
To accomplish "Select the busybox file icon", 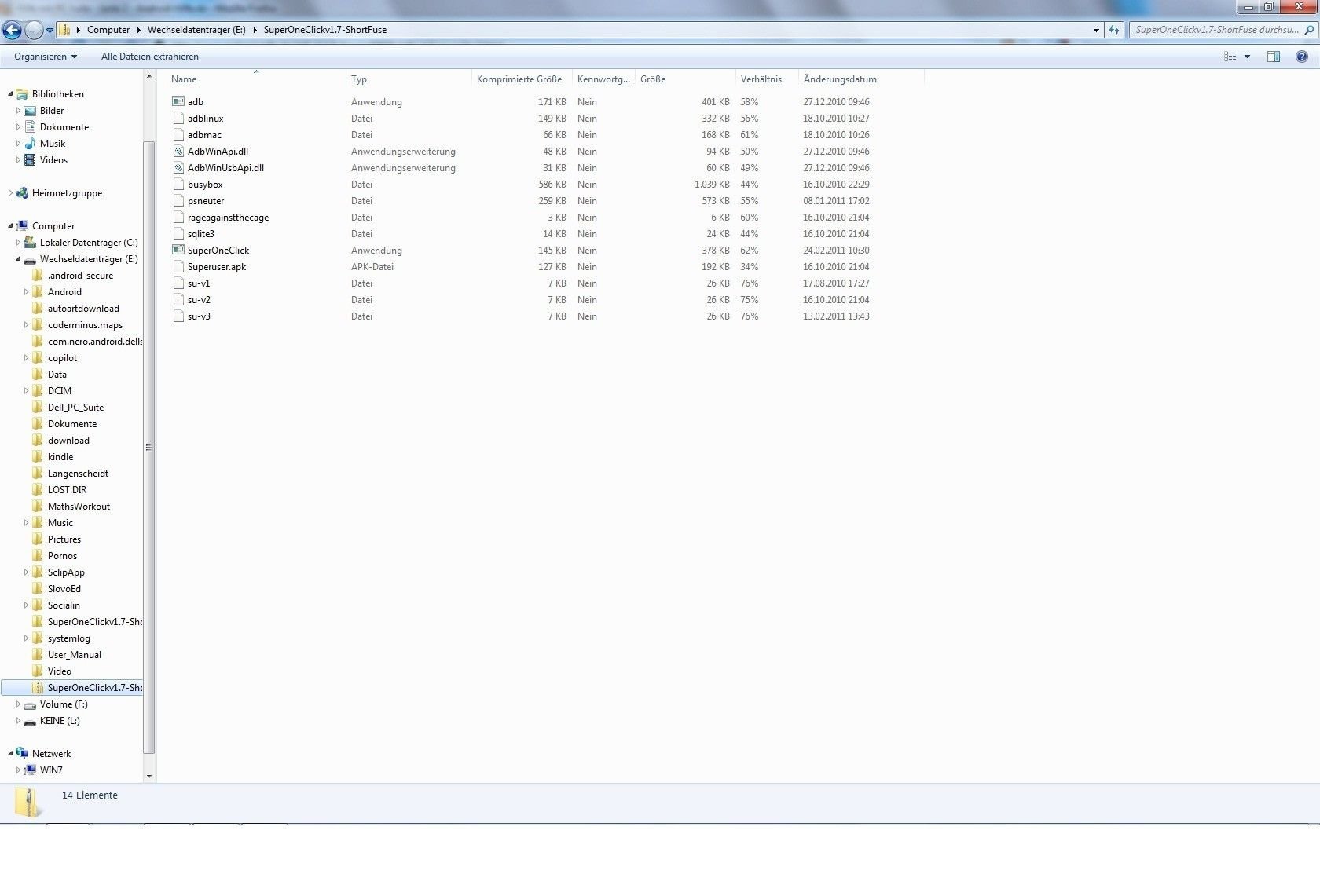I will coord(178,185).
